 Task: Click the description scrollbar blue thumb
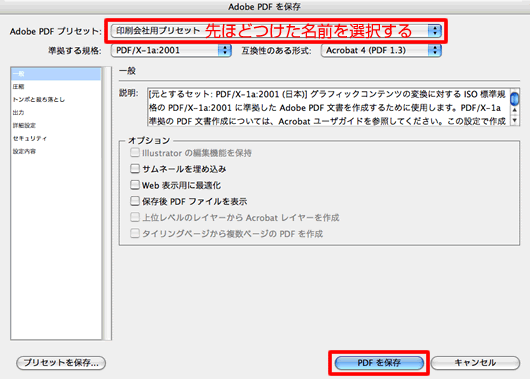pyautogui.click(x=514, y=99)
